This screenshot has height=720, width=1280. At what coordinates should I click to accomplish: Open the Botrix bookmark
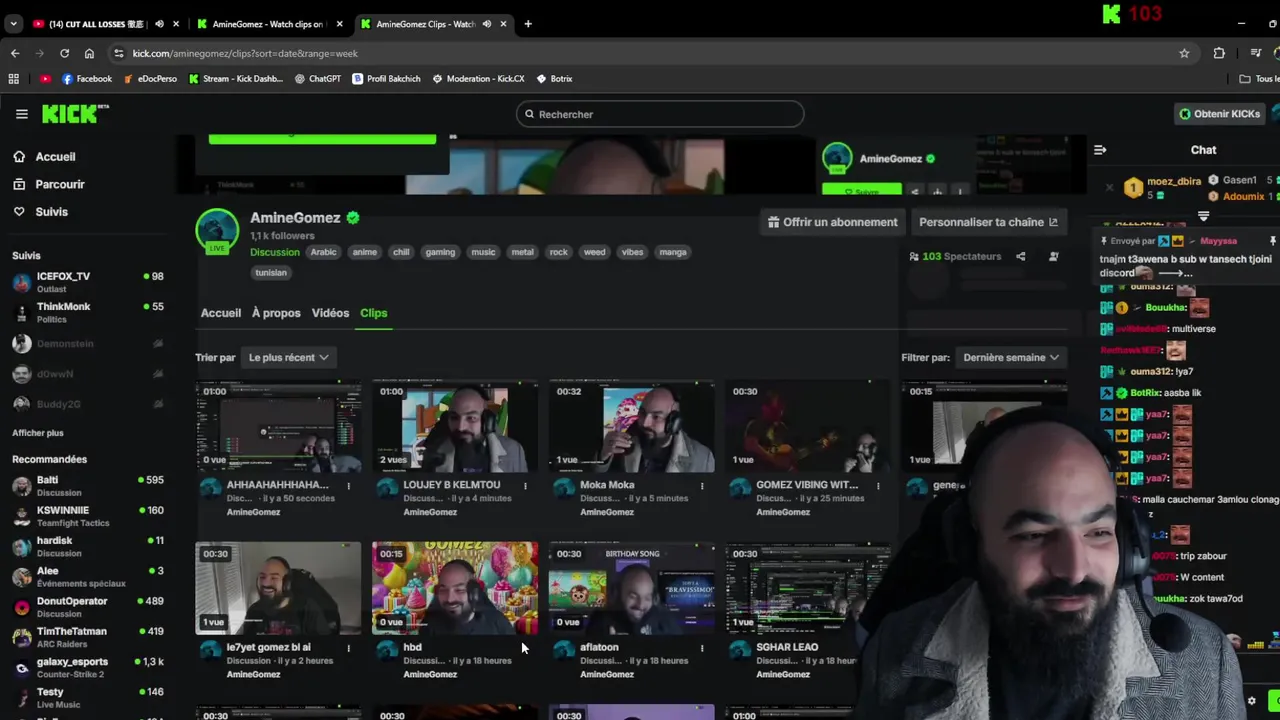[x=554, y=78]
